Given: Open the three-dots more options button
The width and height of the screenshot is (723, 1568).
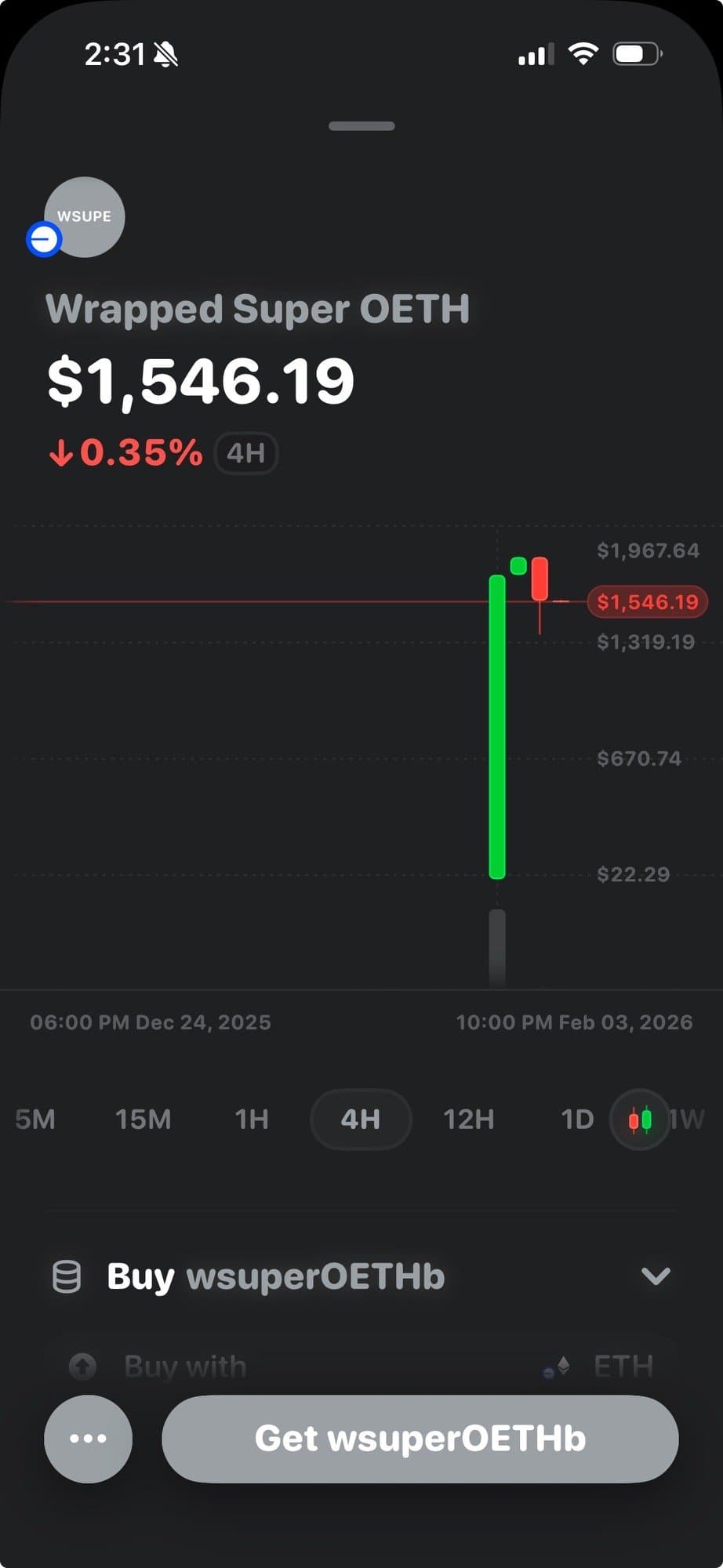Looking at the screenshot, I should (88, 1439).
